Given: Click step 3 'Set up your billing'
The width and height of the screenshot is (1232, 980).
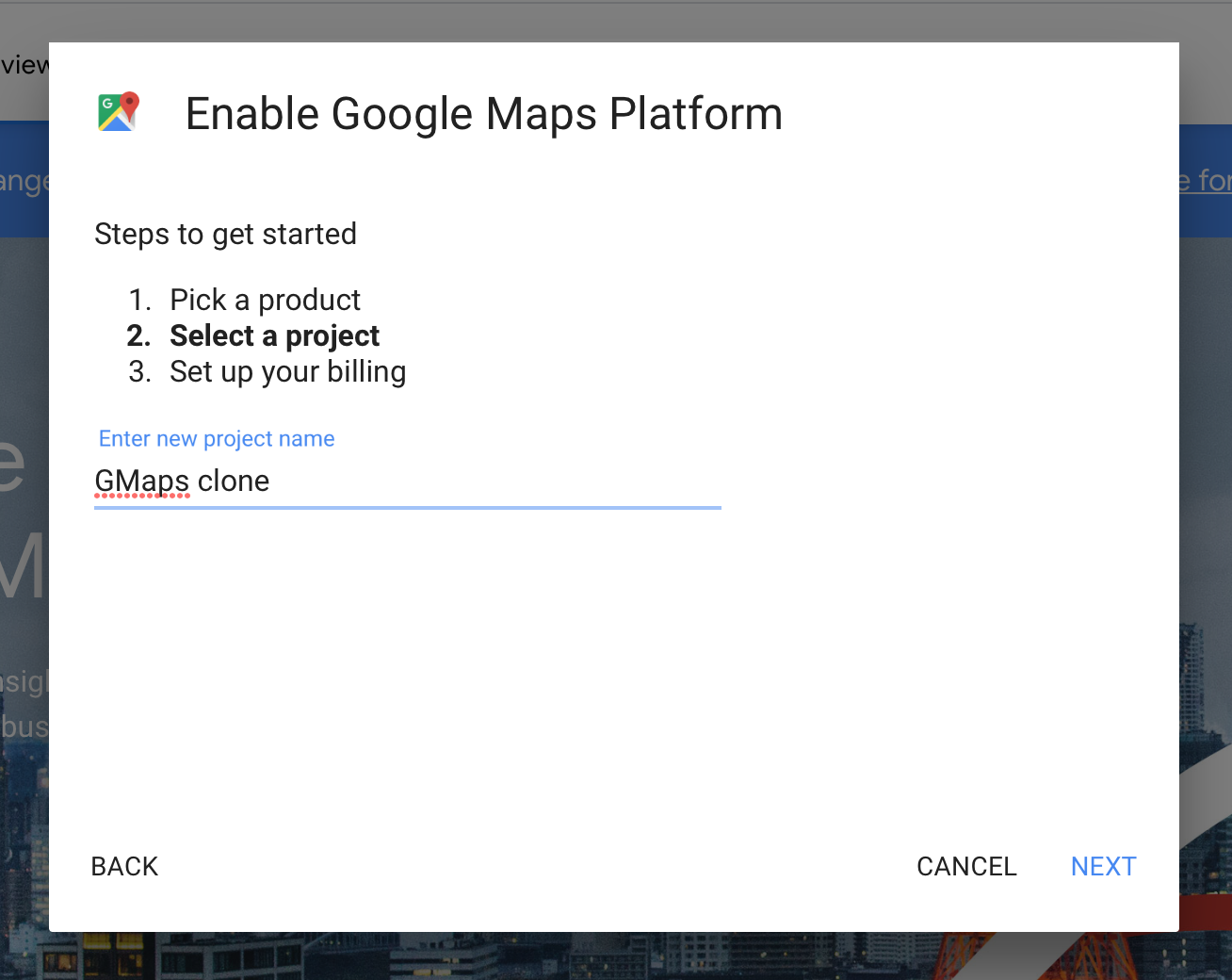Looking at the screenshot, I should pyautogui.click(x=287, y=371).
